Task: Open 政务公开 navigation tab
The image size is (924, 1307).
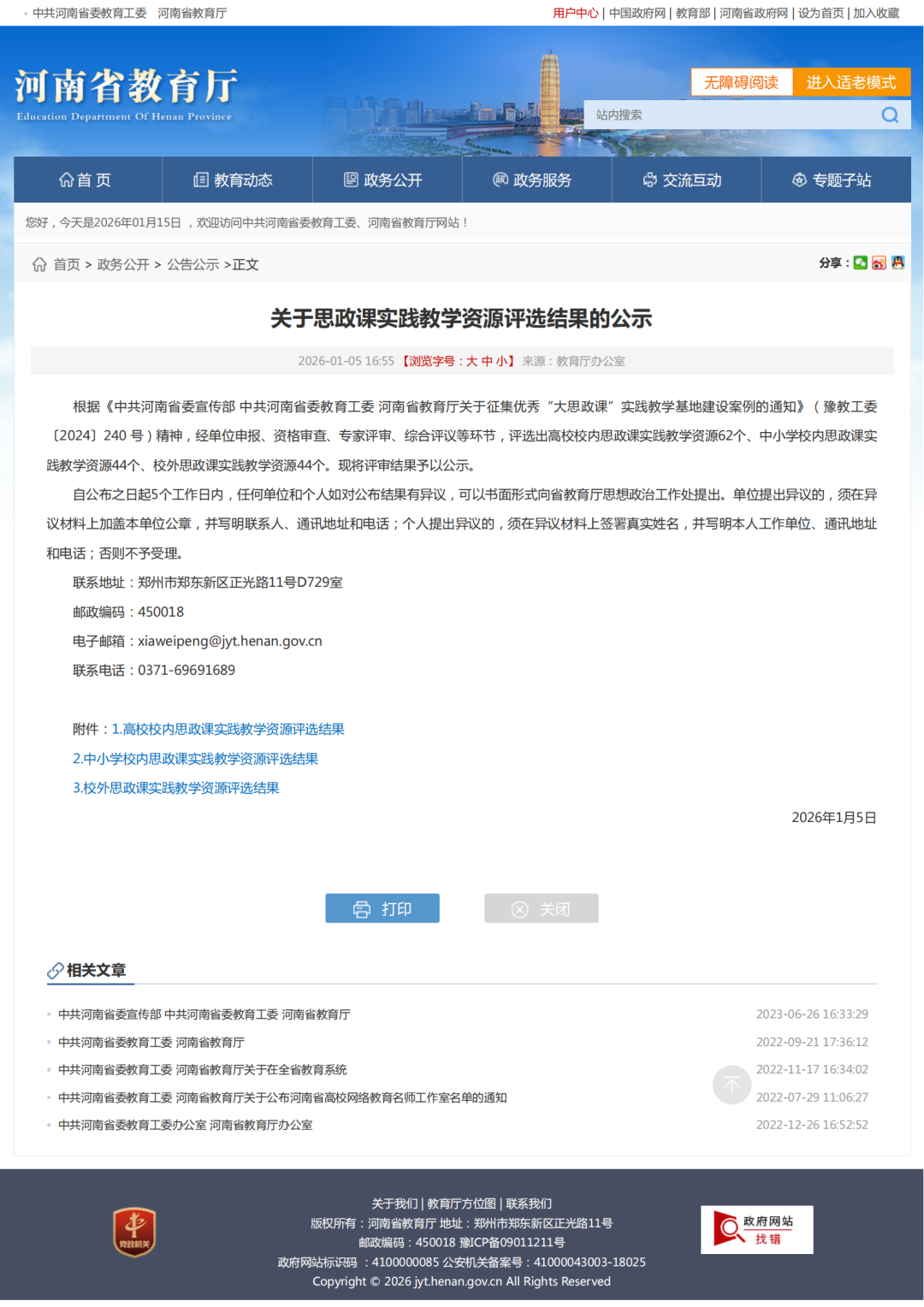Action: 387,180
